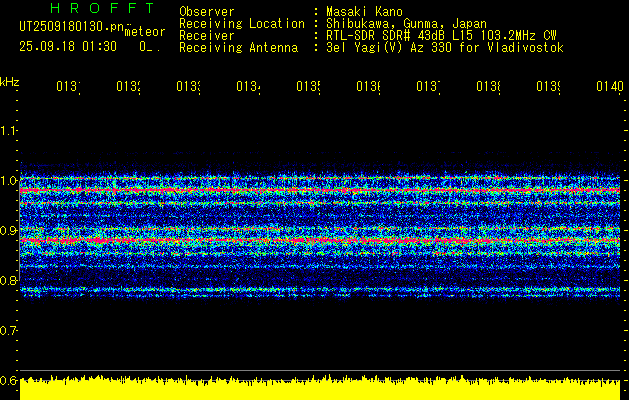Click the Receiving Location label
The height and width of the screenshot is (400, 629).
242,24
